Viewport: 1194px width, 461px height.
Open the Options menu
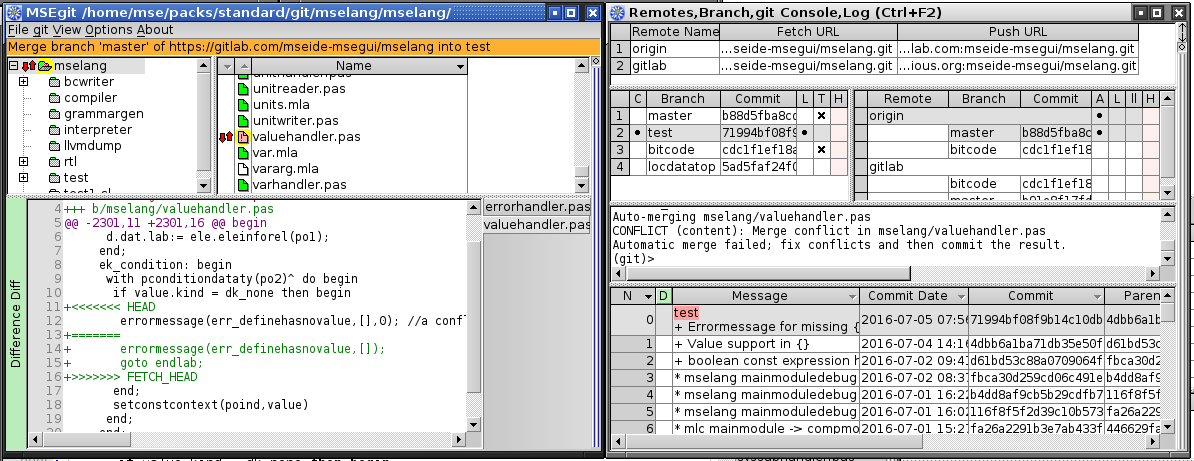pos(108,30)
